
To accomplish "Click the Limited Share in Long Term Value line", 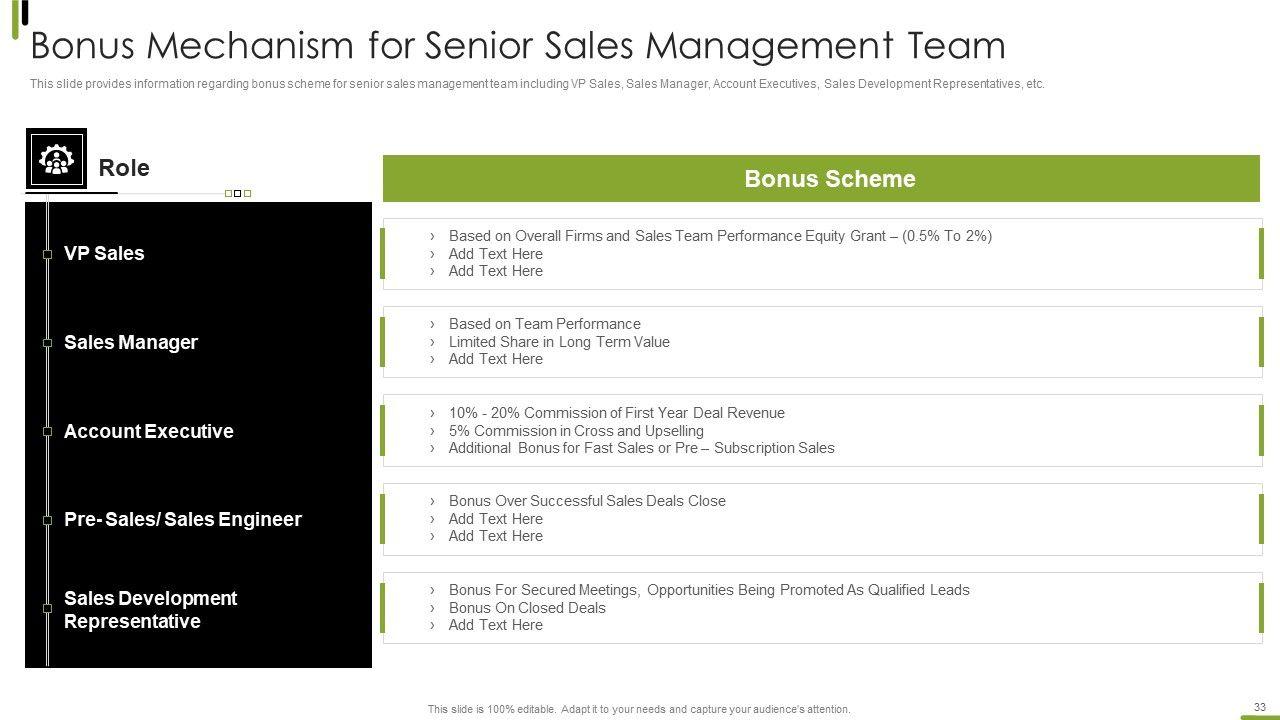I will click(x=559, y=342).
